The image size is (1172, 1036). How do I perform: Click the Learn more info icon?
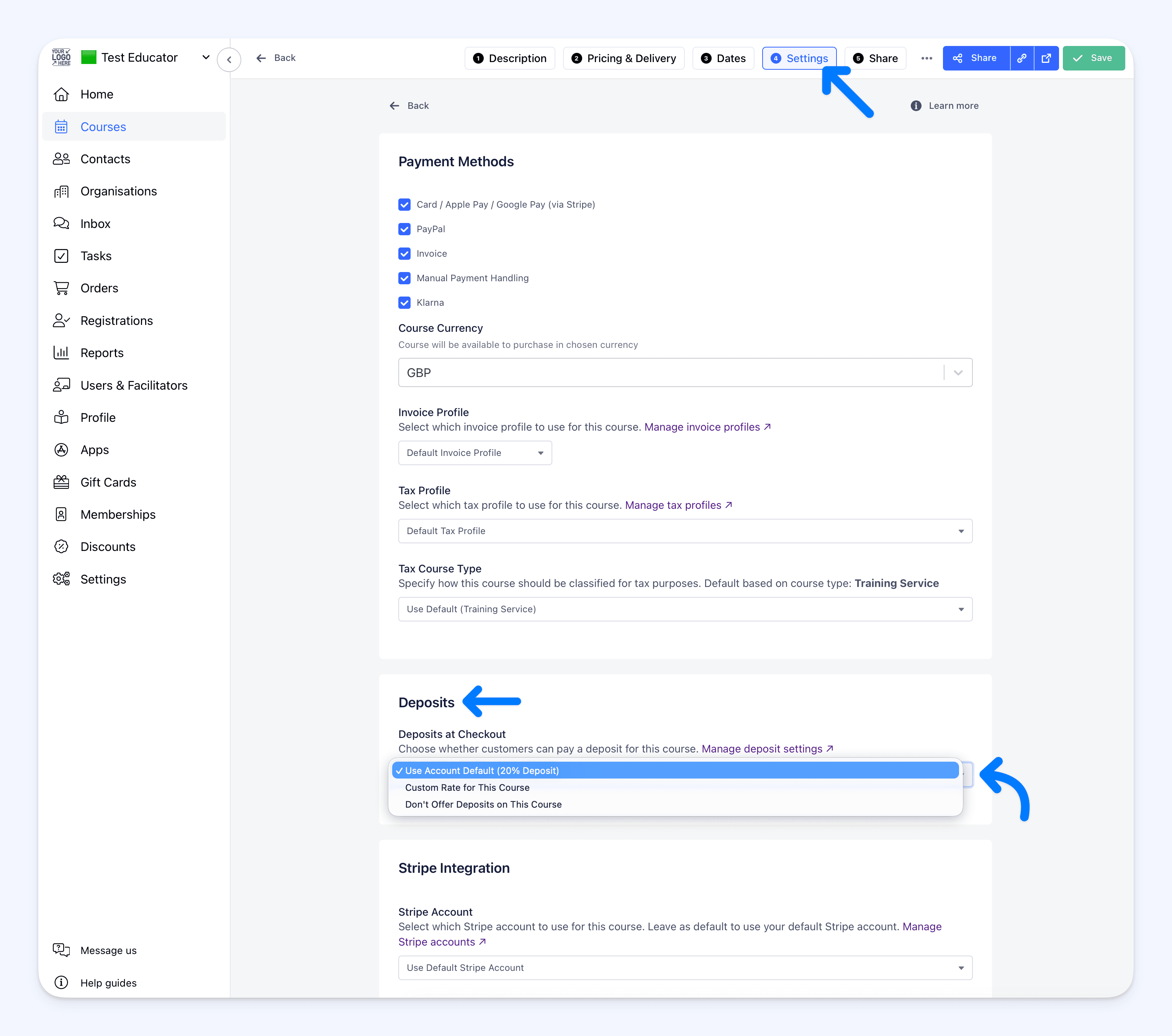[916, 105]
